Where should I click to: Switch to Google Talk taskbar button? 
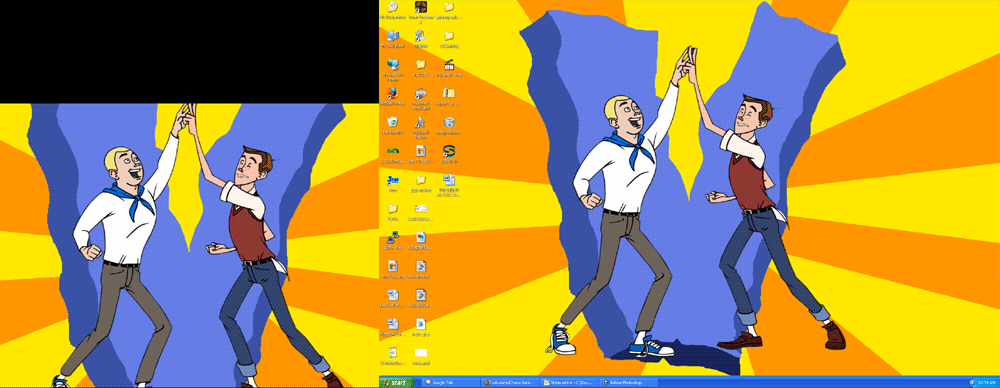coord(450,382)
